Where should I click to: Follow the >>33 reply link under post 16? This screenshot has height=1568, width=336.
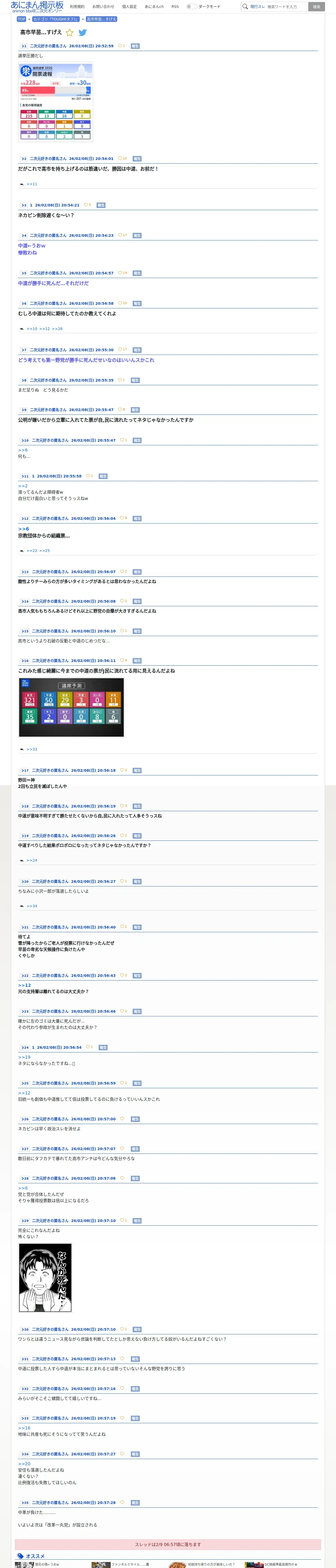click(x=32, y=749)
